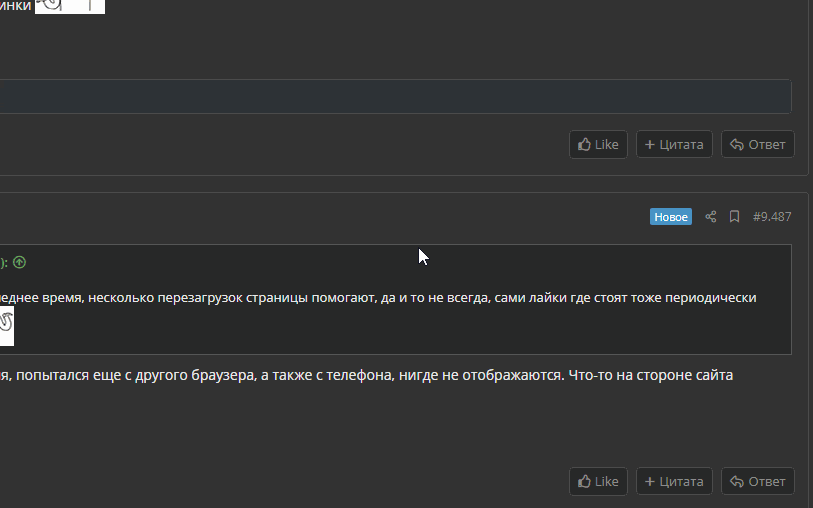Click the quoted text about перезагрузок страницы
The width and height of the screenshot is (813, 508).
(378, 298)
